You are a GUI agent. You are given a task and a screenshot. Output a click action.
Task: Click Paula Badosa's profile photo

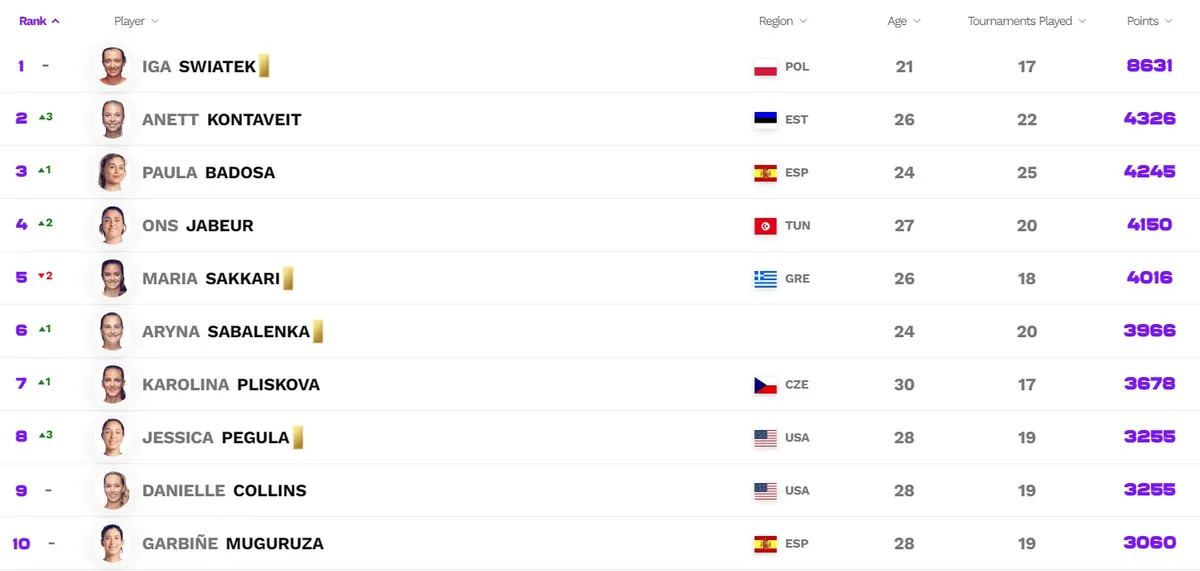[x=112, y=173]
